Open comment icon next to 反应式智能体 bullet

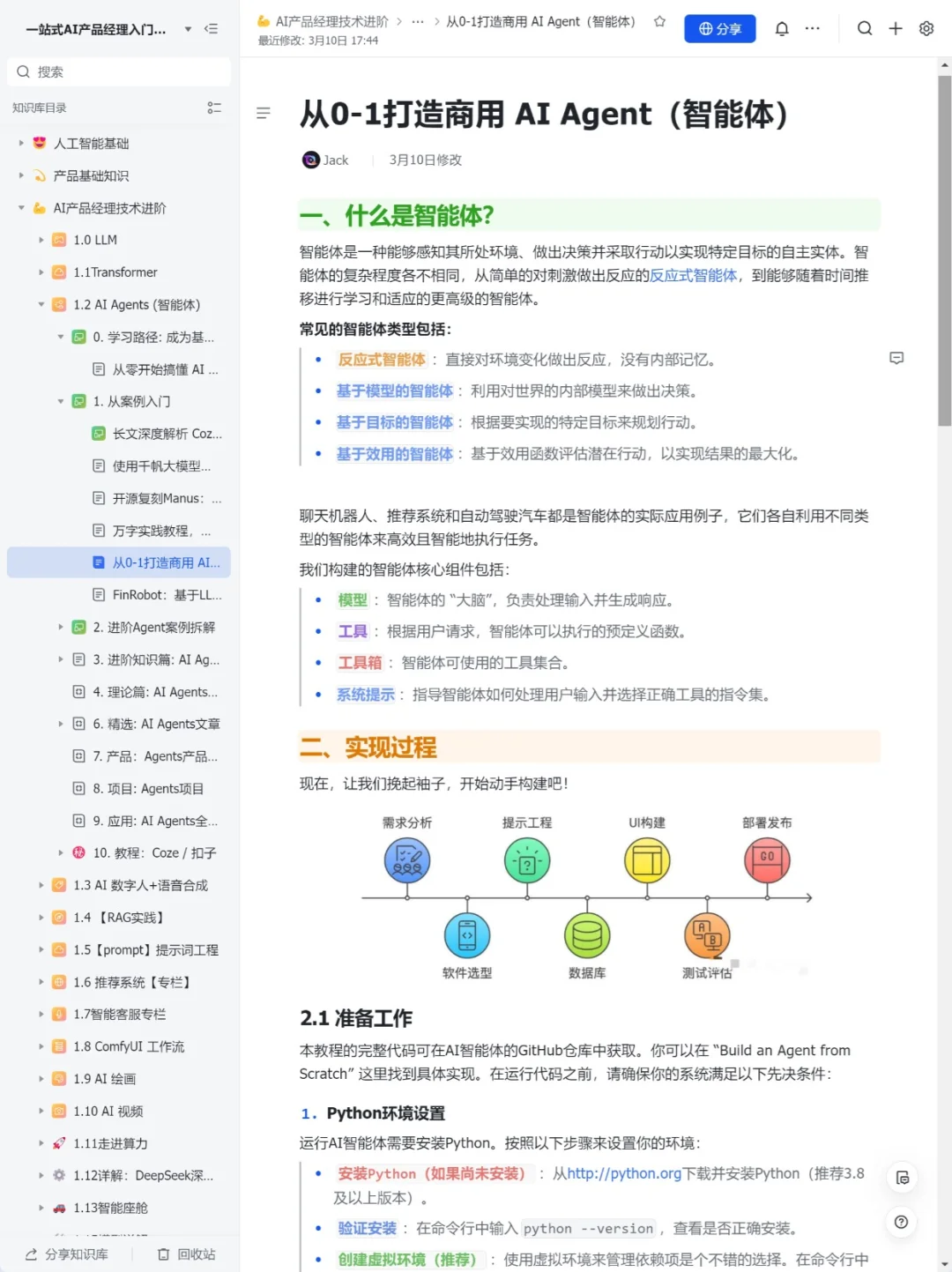coord(896,358)
